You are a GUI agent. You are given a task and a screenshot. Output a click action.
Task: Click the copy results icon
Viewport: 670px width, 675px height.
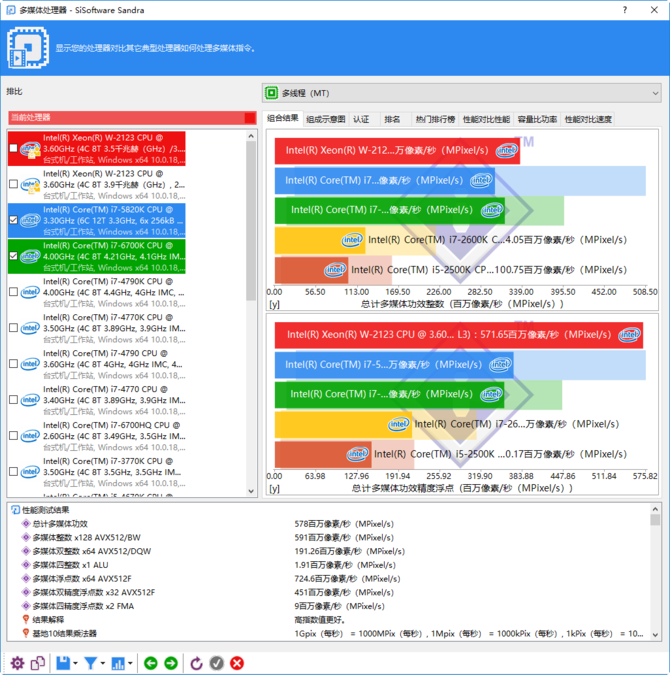click(x=38, y=663)
